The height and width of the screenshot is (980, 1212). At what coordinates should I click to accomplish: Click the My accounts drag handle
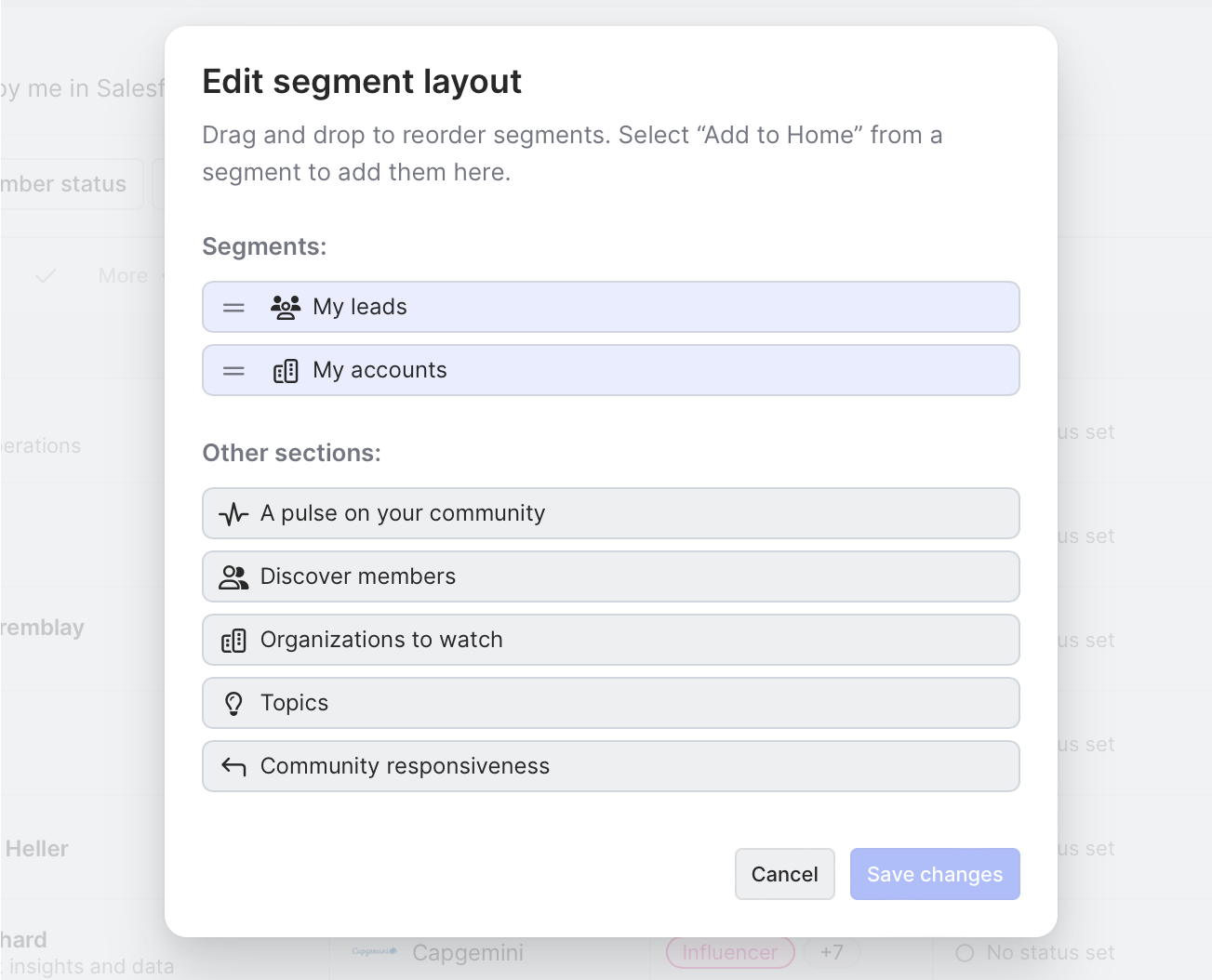233,370
